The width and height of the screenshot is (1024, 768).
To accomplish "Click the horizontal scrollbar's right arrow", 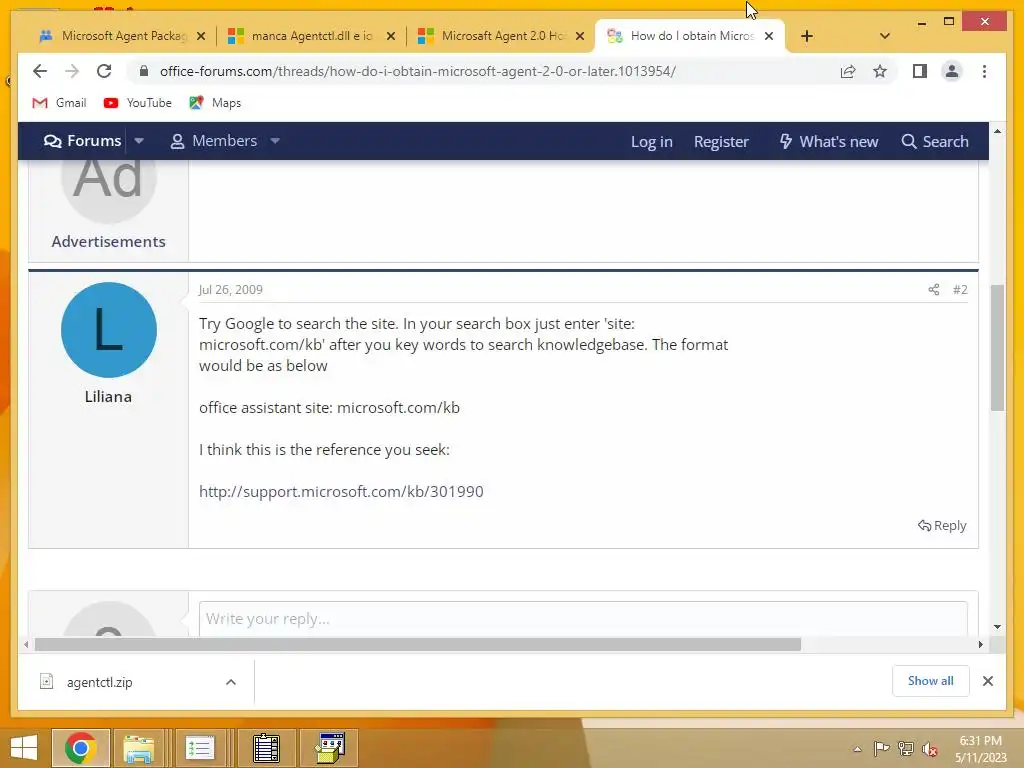I will coord(980,645).
